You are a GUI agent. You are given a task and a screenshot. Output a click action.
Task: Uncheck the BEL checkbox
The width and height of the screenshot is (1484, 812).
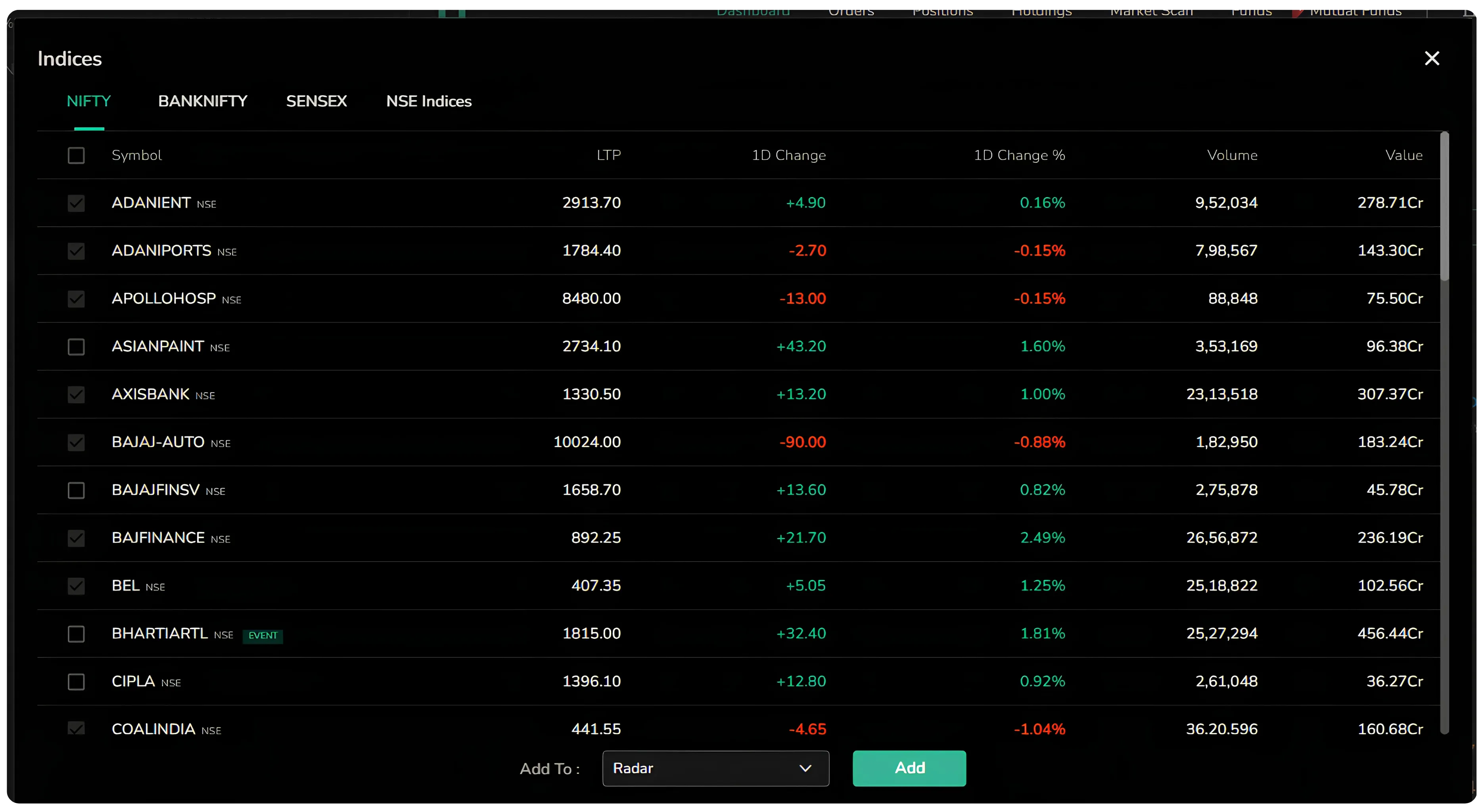click(x=76, y=586)
